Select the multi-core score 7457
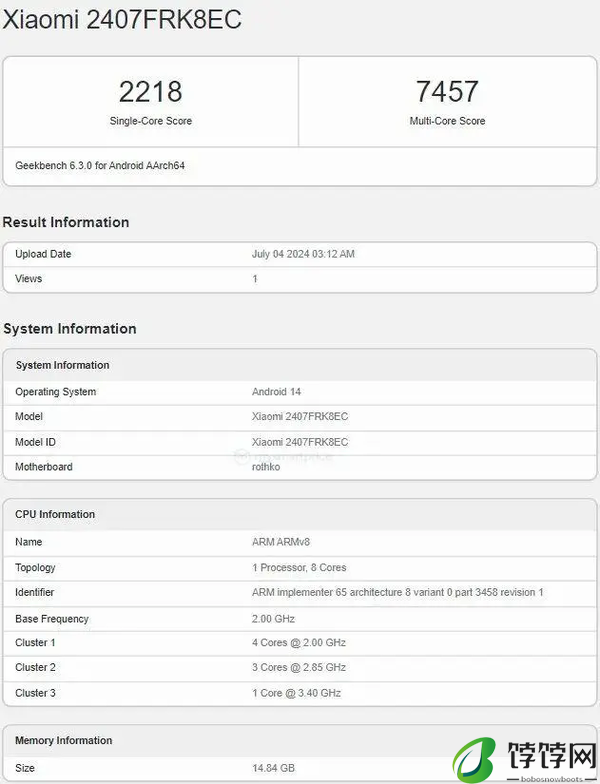The image size is (600, 784). tap(447, 92)
